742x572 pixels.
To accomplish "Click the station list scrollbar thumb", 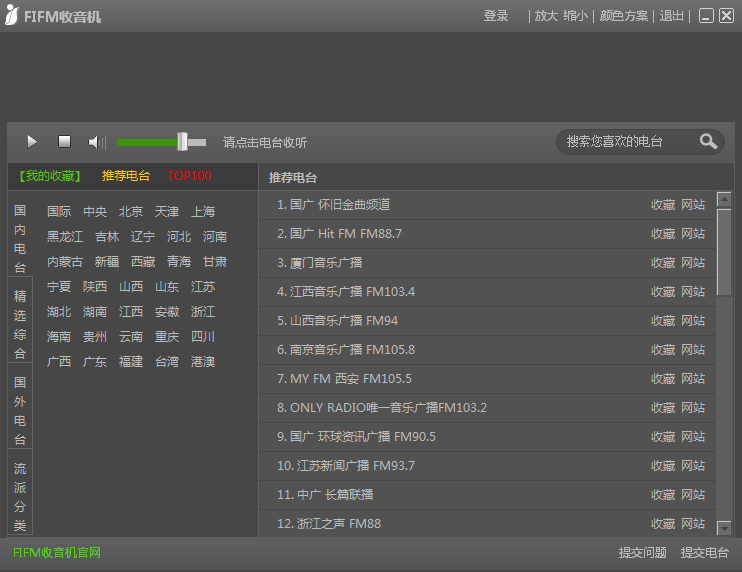I will [x=724, y=252].
